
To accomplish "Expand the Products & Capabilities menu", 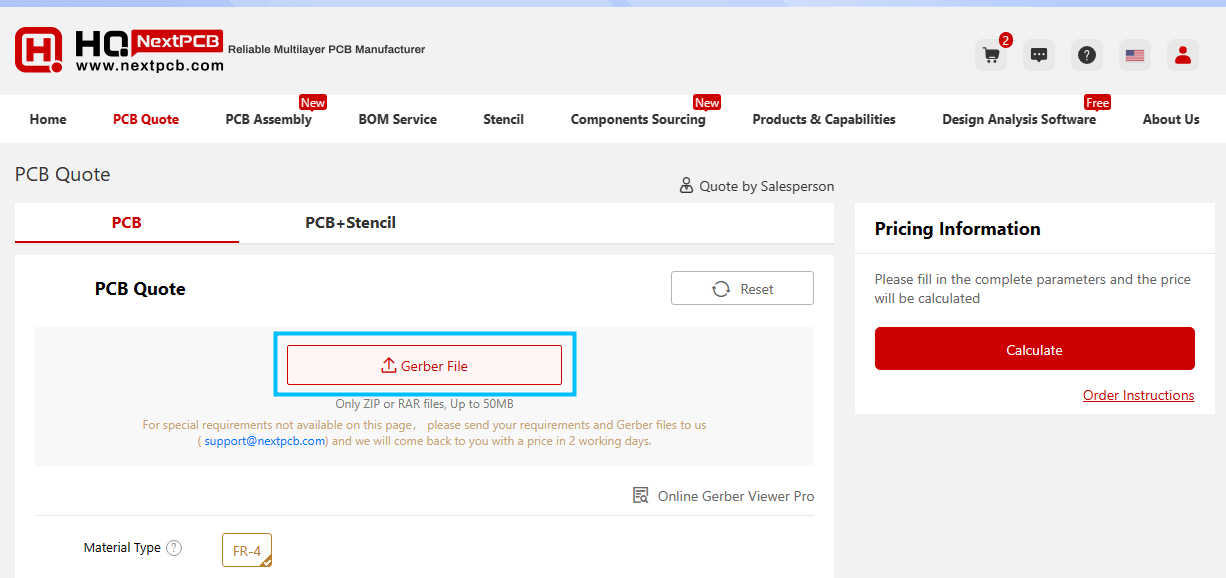I will (x=824, y=119).
